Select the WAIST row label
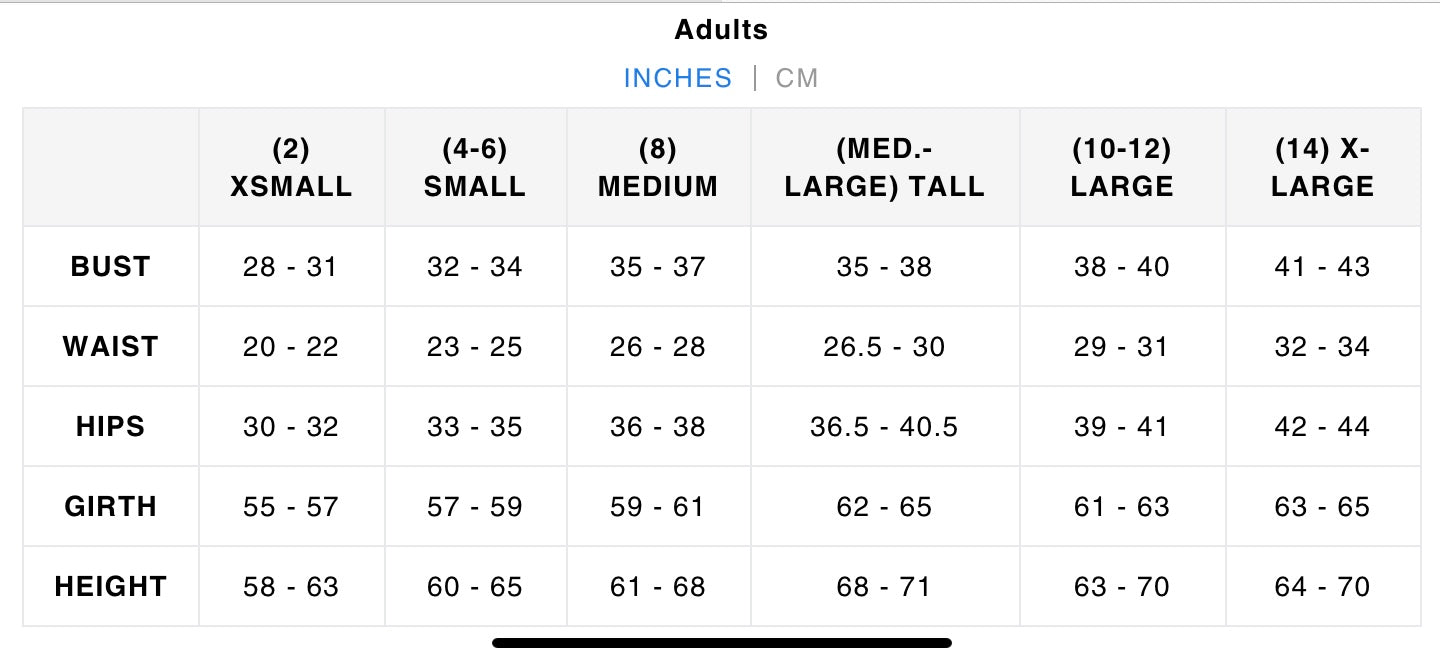Image resolution: width=1440 pixels, height=664 pixels. point(110,347)
